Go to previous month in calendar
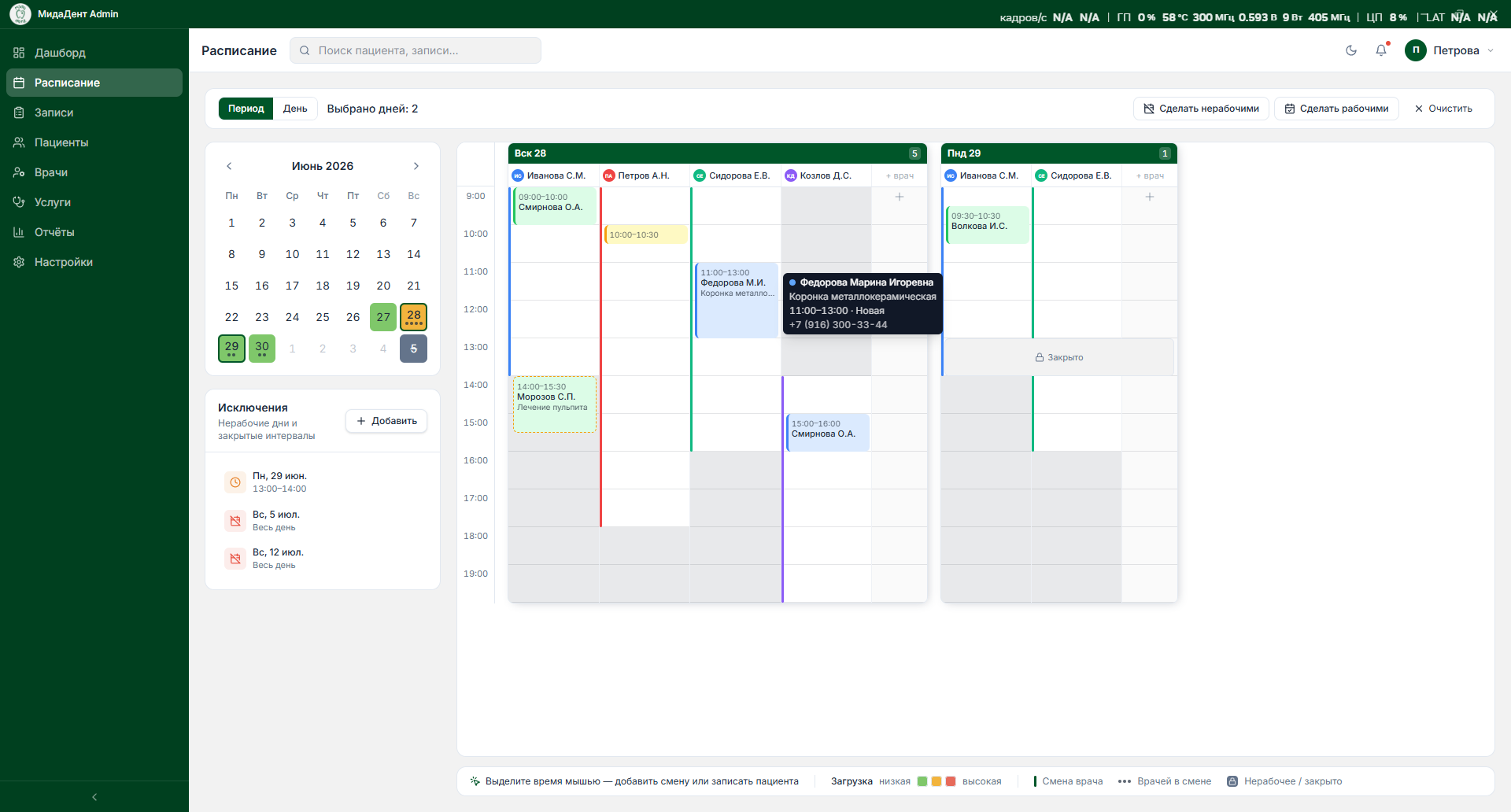This screenshot has width=1511, height=812. [x=229, y=166]
